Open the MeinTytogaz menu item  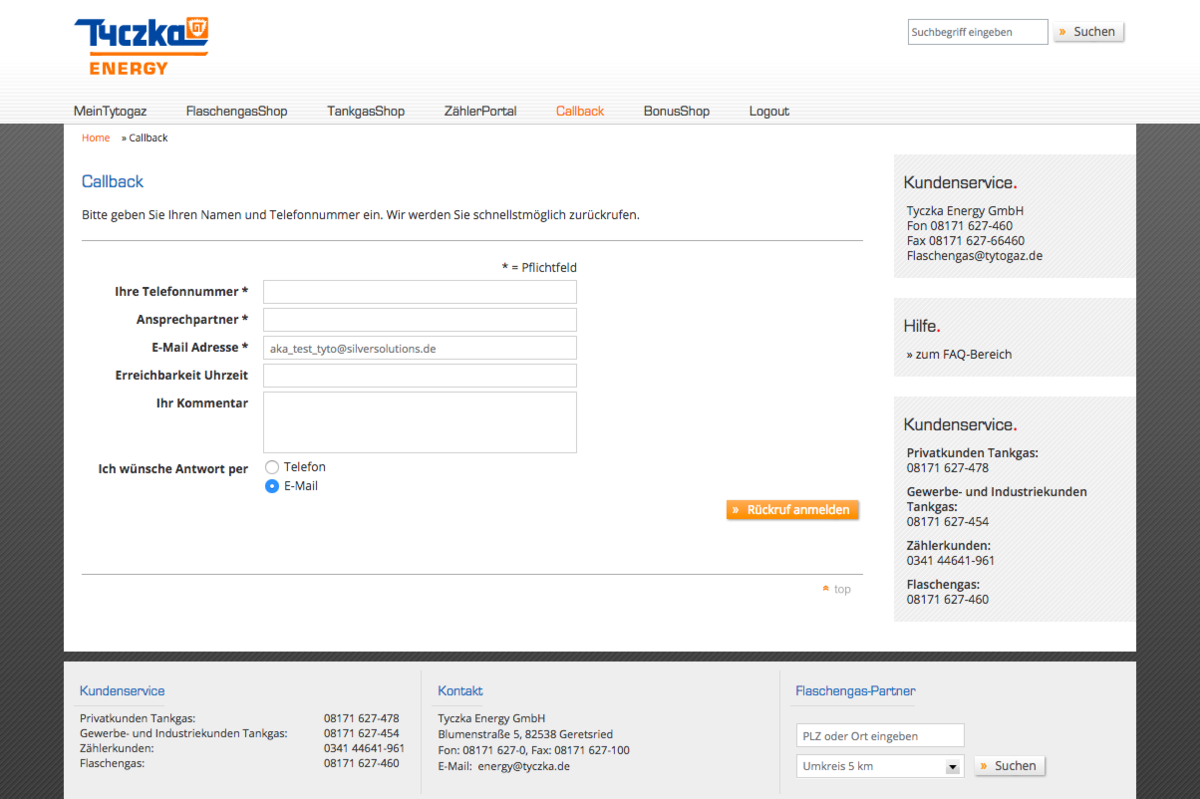coord(110,111)
